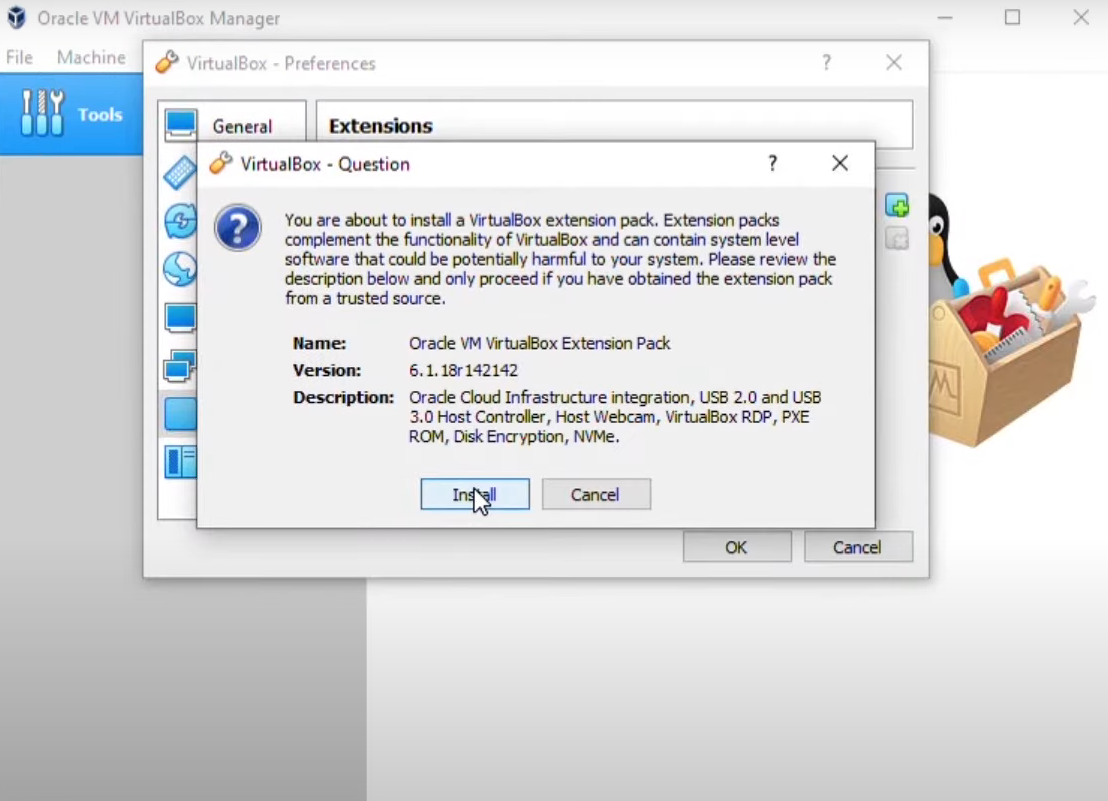Screen dimensions: 1108x801
Task: Select Tools in the Manager sidebar
Action: [71, 114]
